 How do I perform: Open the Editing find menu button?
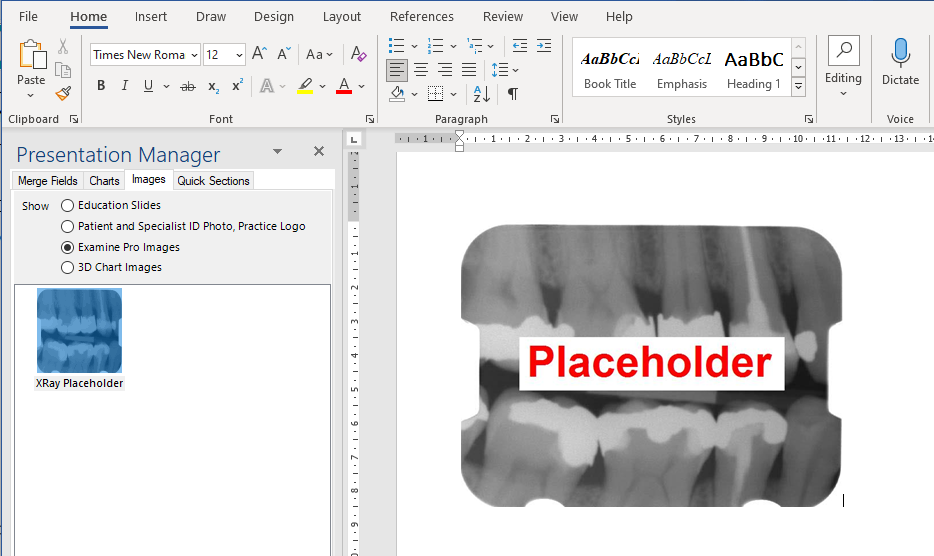click(x=843, y=66)
